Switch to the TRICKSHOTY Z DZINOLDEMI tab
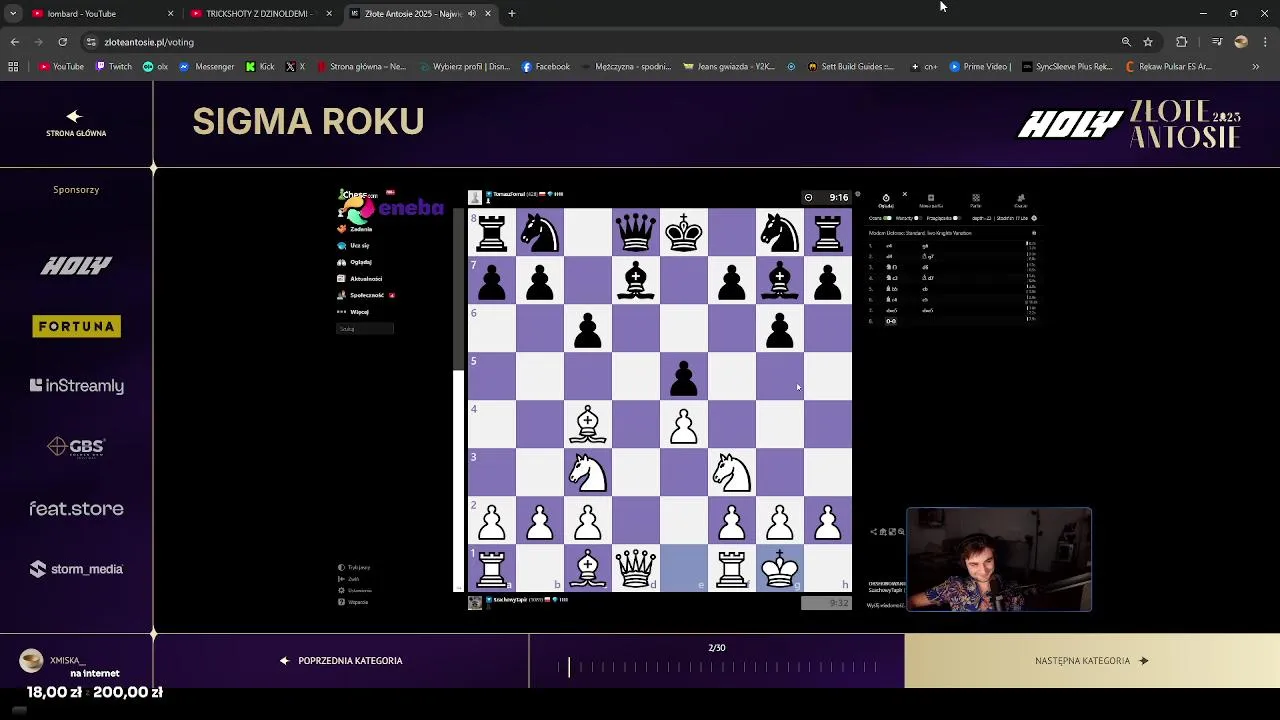This screenshot has width=1280, height=720. 260,14
